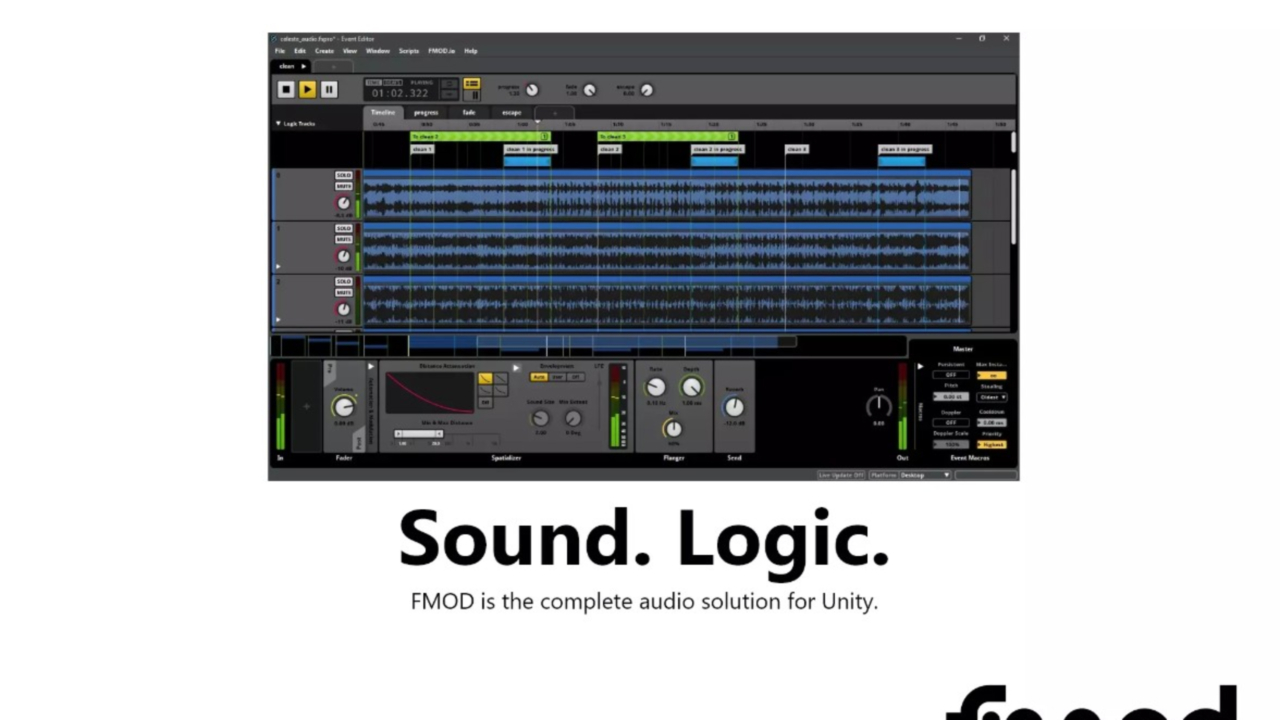Solo audio track 0

[344, 175]
